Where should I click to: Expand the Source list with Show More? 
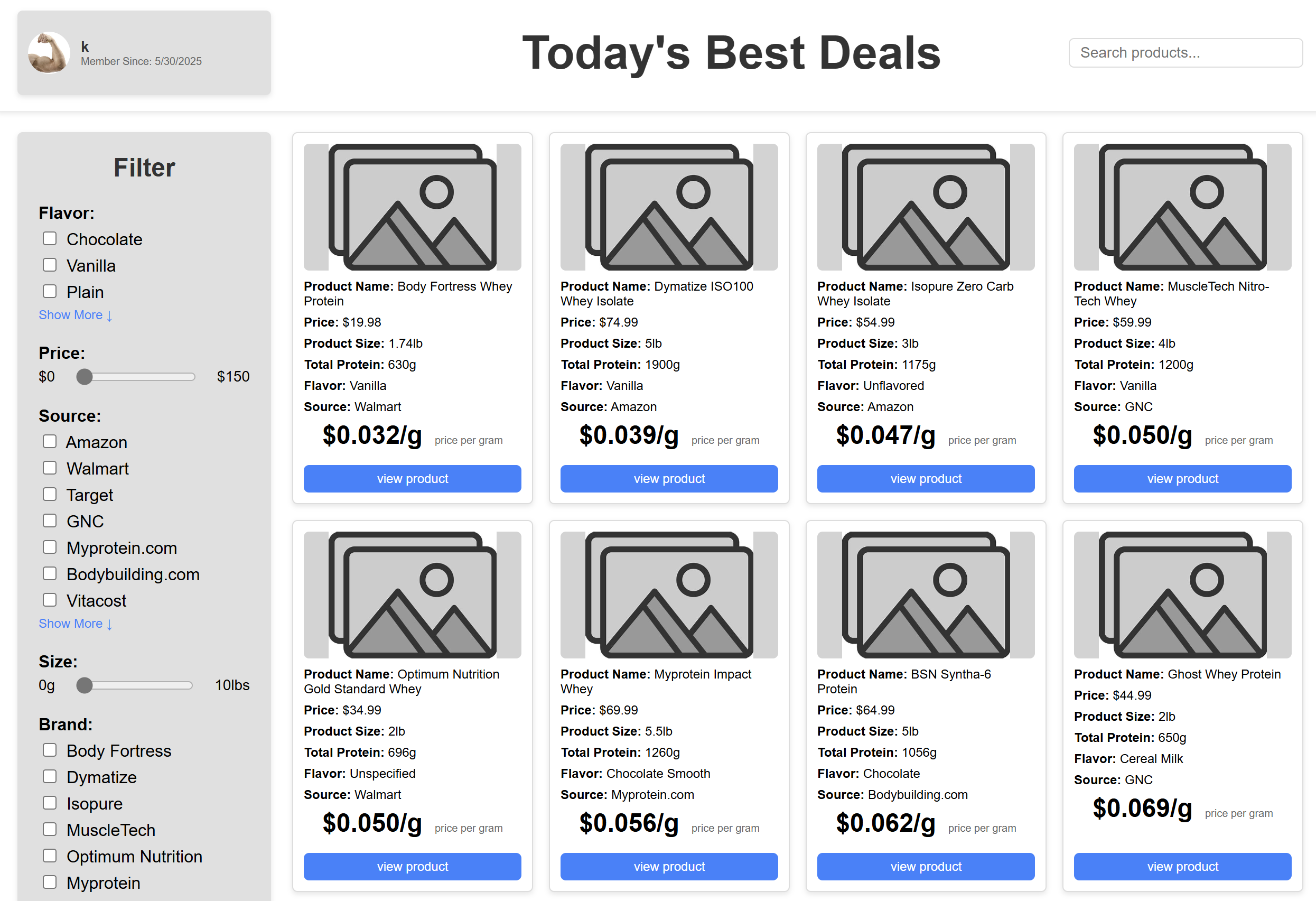coord(76,624)
